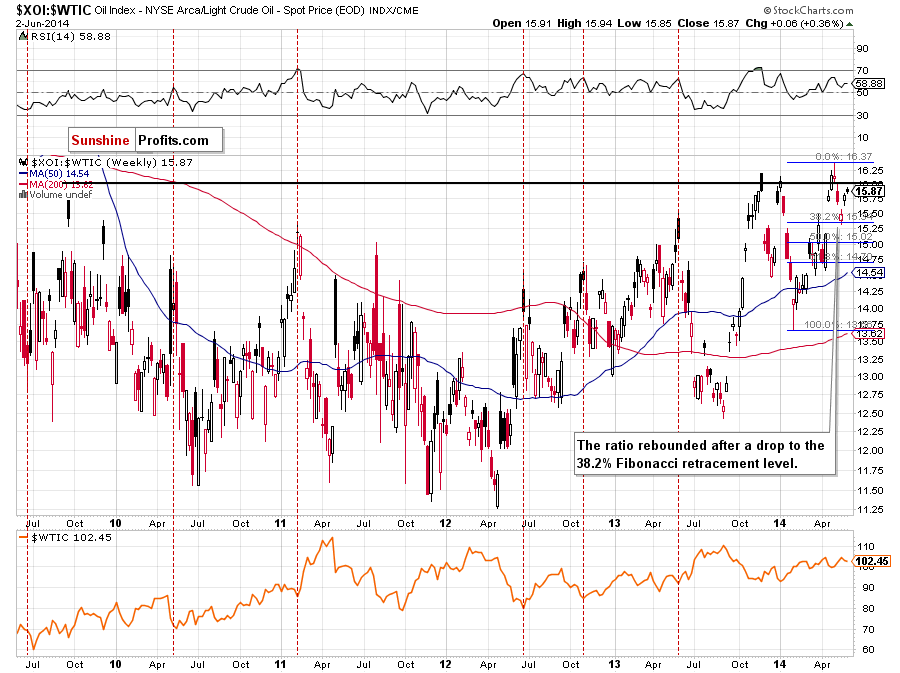Click the Chg +0.06 (+0.36%) value
Image resolution: width=900 pixels, height=673 pixels.
point(794,24)
